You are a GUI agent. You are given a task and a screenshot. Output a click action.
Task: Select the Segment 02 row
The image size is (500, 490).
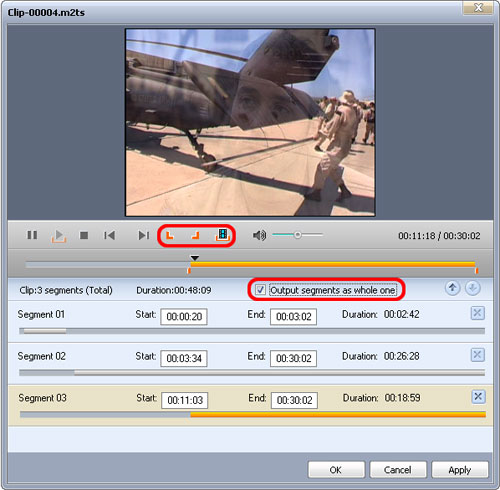point(250,363)
